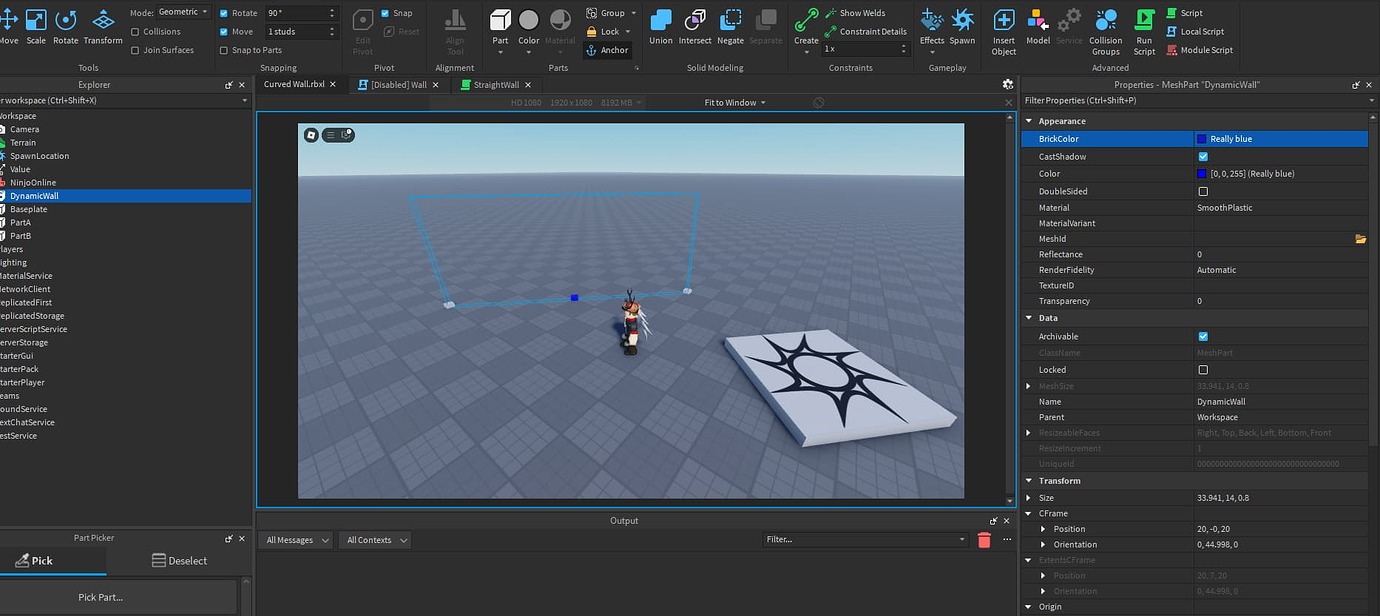Open the All Messages dropdown
This screenshot has height=616, width=1380.
click(295, 539)
